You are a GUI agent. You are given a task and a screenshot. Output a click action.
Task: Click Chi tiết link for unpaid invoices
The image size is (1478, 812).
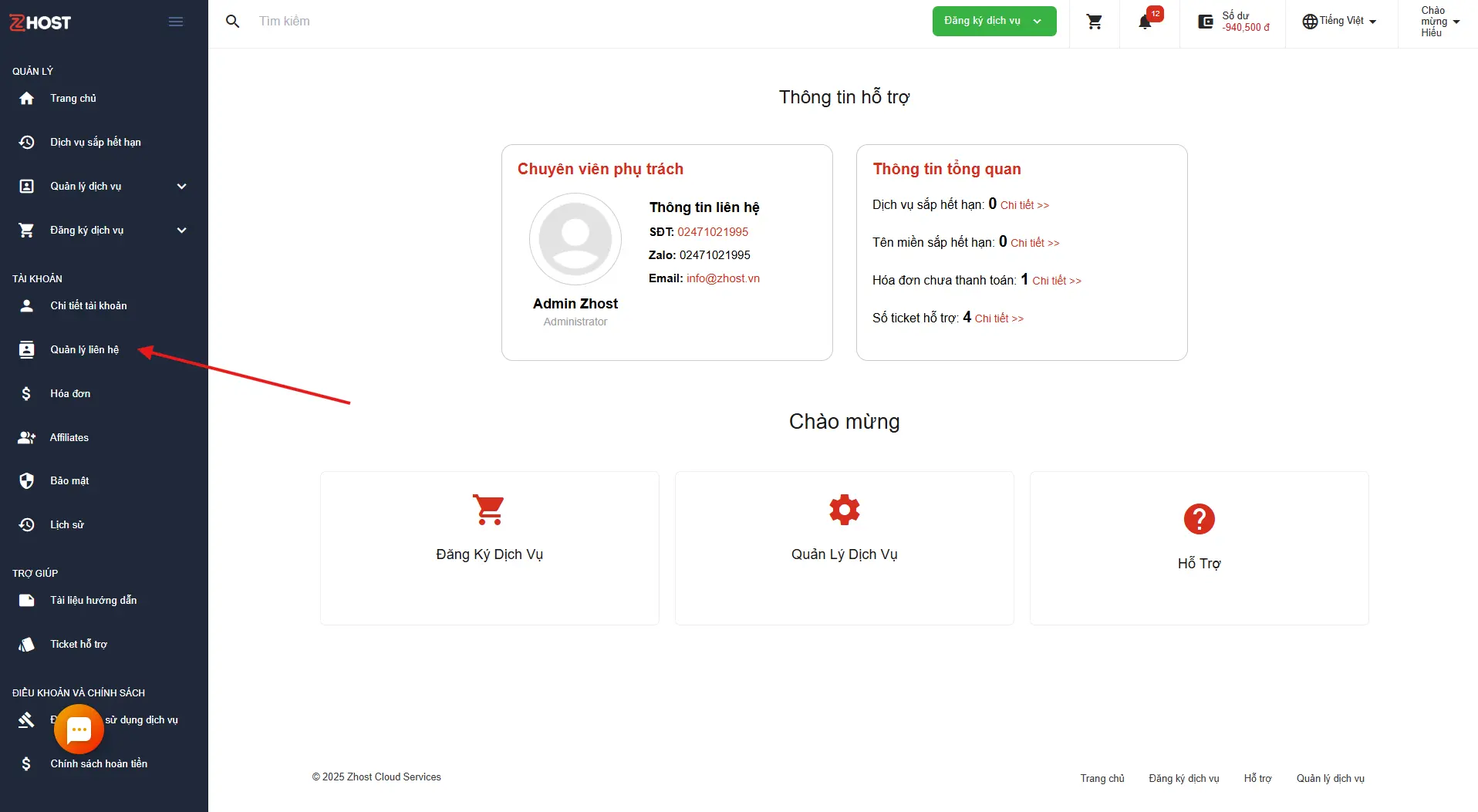coord(1056,281)
